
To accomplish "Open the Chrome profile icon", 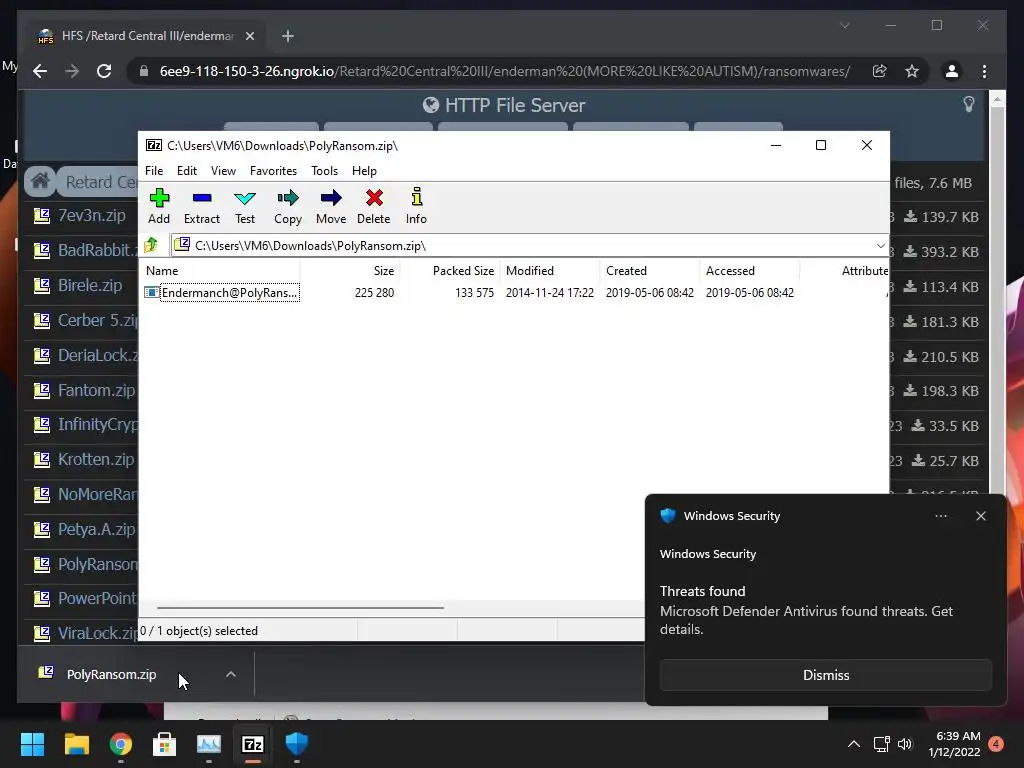I will click(x=952, y=71).
